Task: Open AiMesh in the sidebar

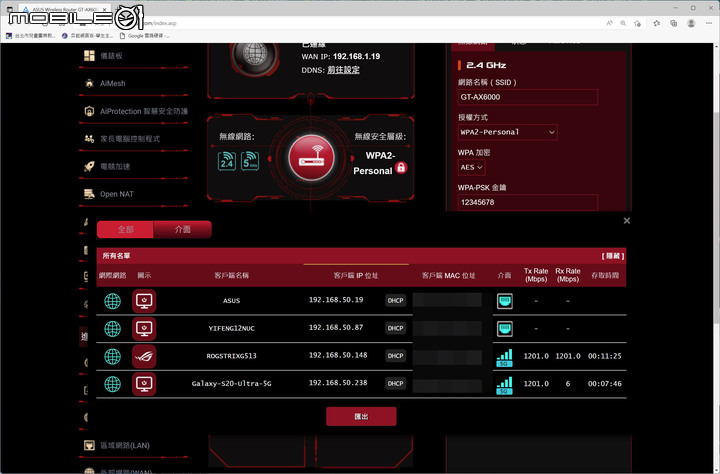Action: (112, 83)
